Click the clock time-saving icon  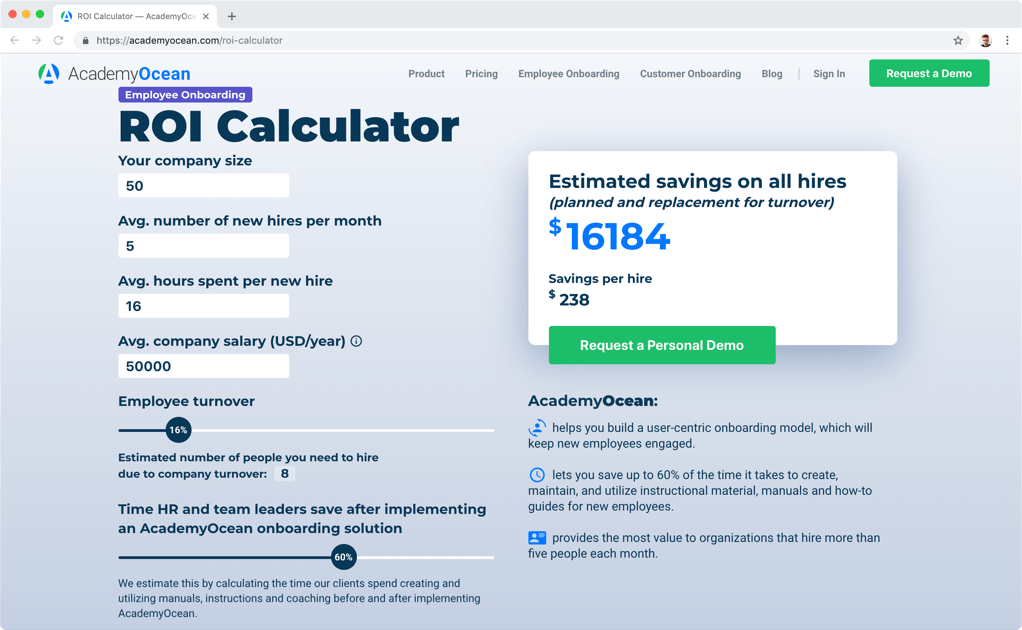pos(537,475)
